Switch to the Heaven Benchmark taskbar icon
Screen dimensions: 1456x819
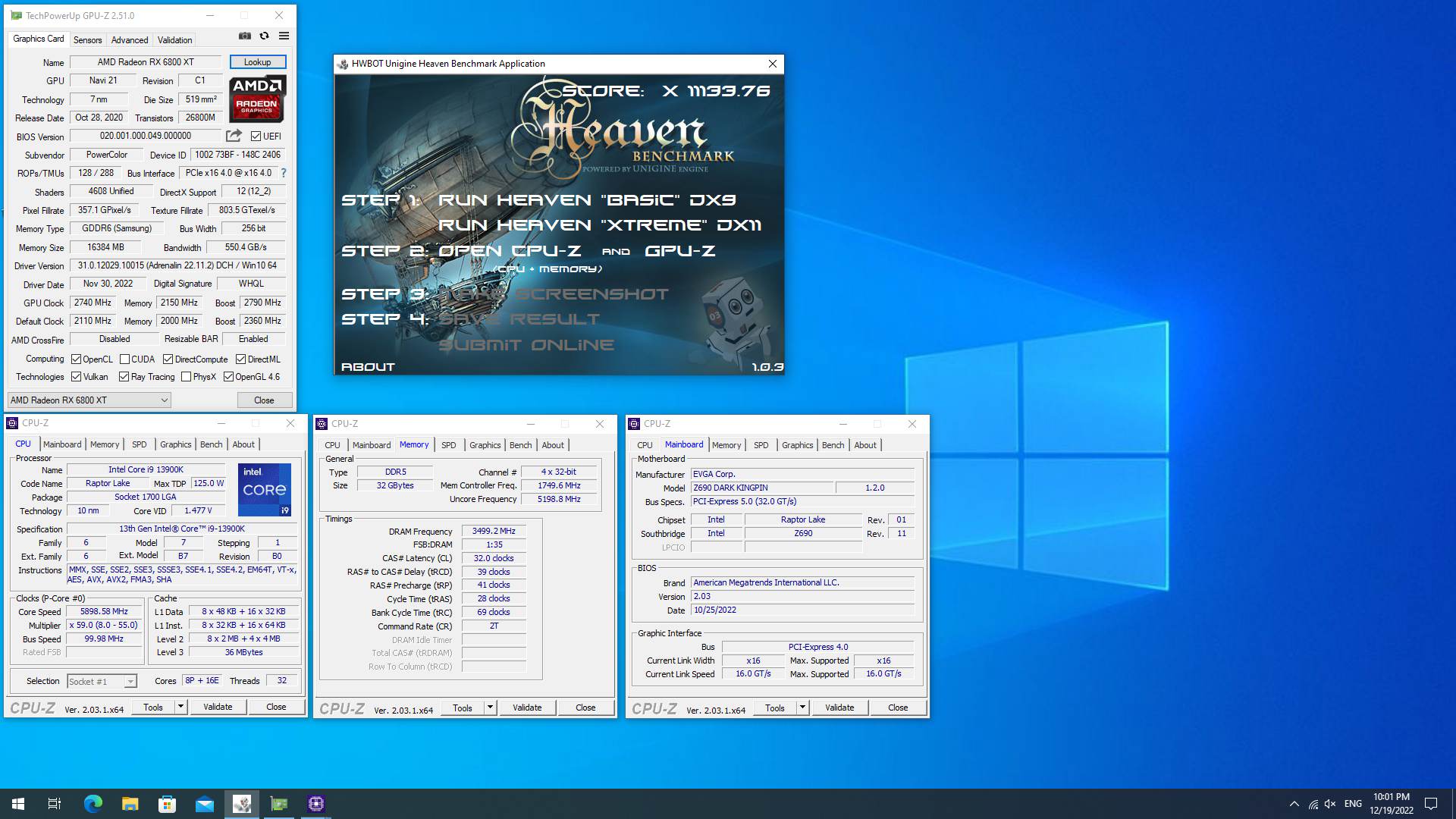point(242,804)
